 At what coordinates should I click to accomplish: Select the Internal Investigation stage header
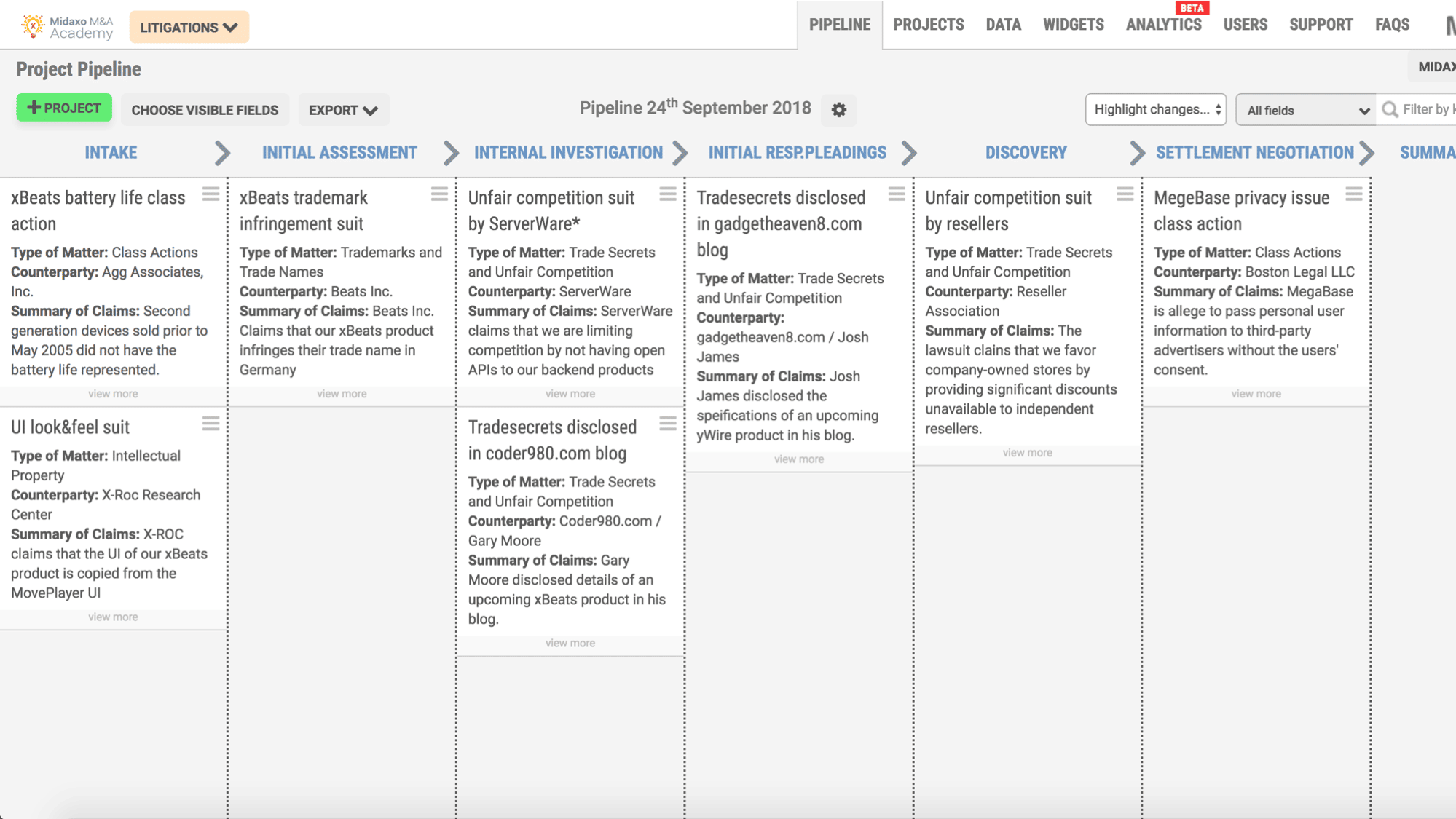[568, 153]
